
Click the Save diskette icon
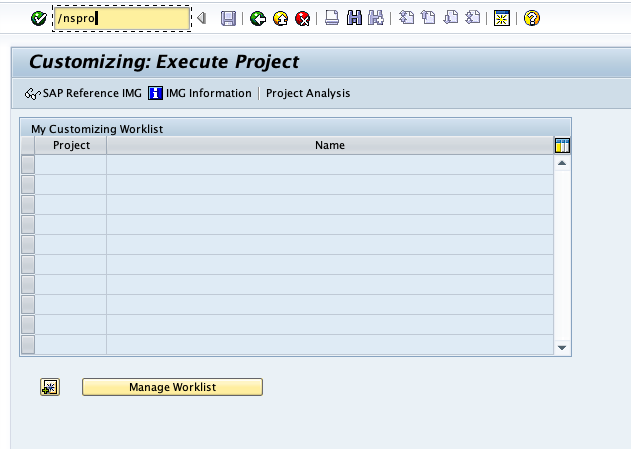pos(228,18)
